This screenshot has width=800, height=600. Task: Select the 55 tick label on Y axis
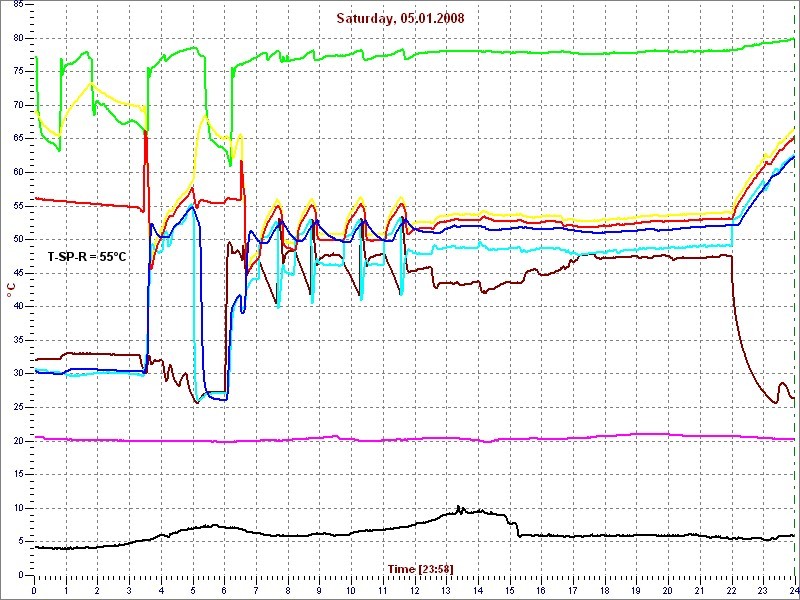18,206
